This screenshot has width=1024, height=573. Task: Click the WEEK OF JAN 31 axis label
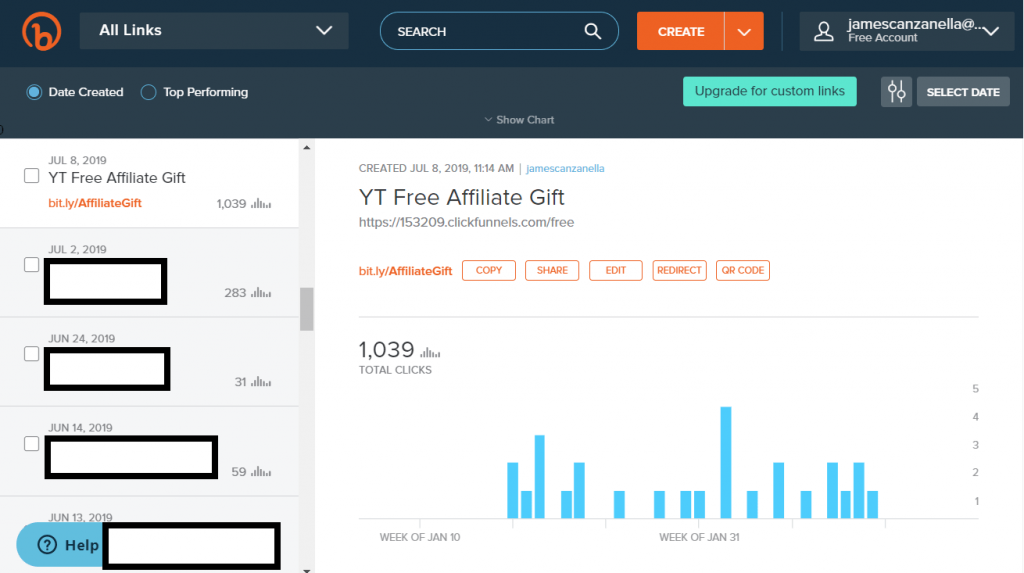pyautogui.click(x=699, y=537)
